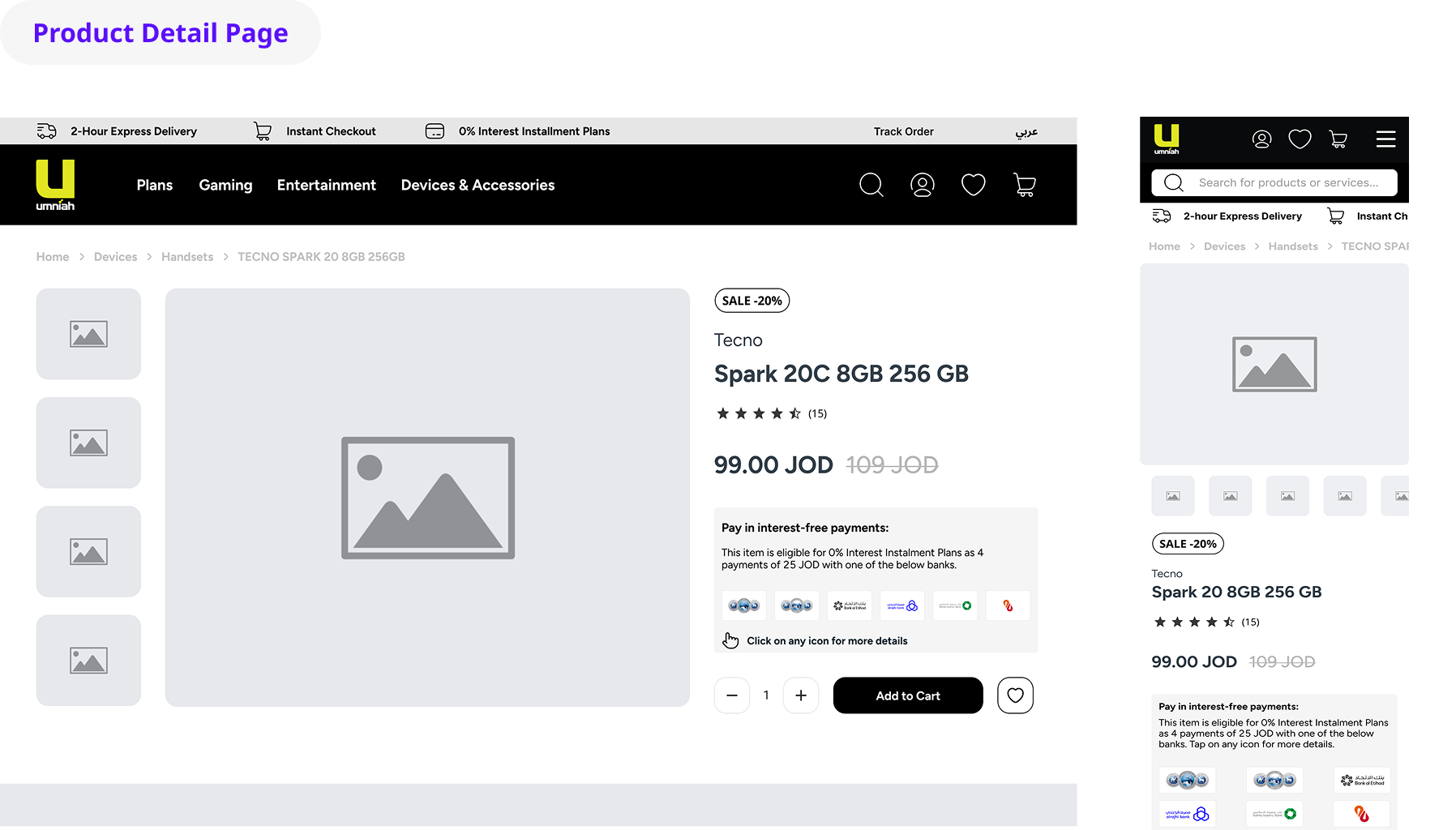Viewport: 1456px width, 830px height.
Task: Select the Bank al Etihad logo in desktop payment box
Action: tap(850, 605)
